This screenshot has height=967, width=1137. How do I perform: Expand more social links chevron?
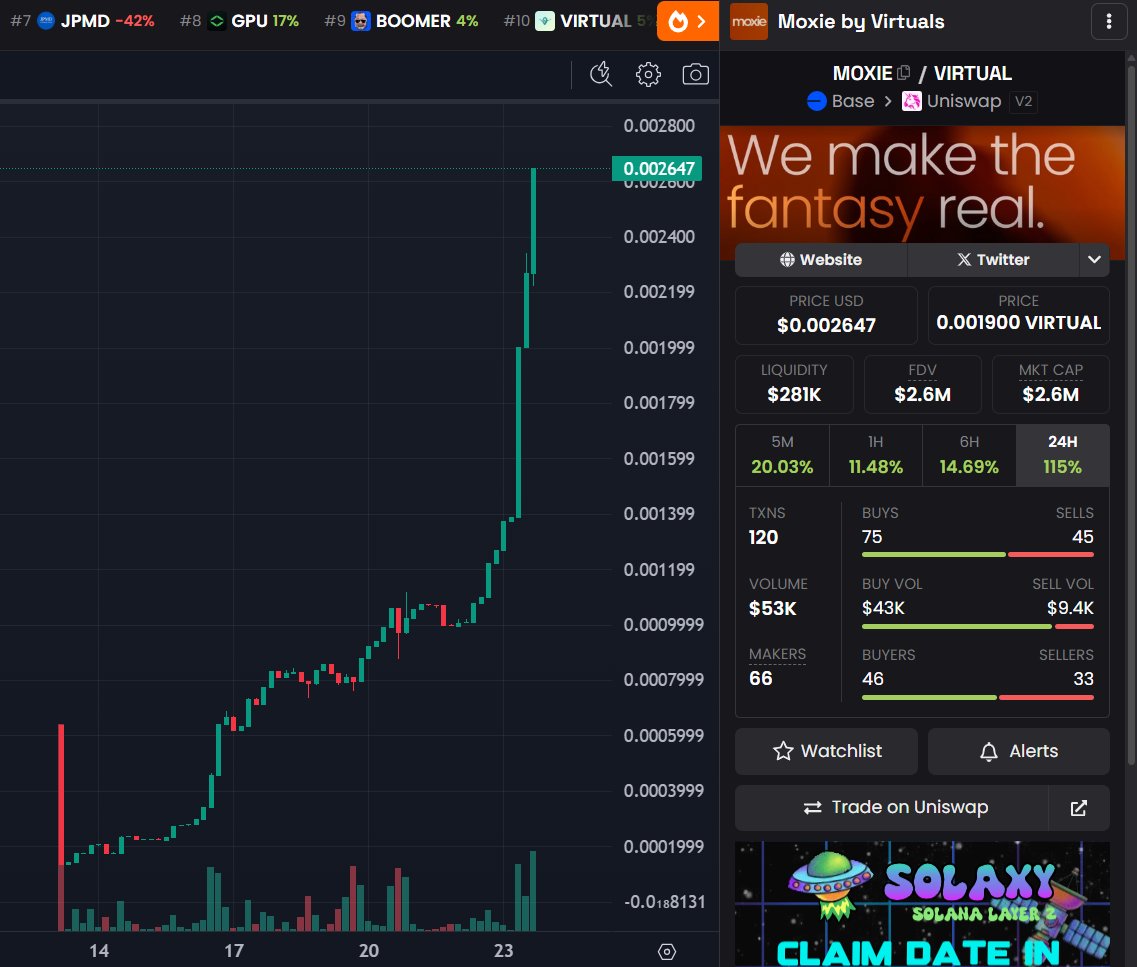click(1094, 260)
